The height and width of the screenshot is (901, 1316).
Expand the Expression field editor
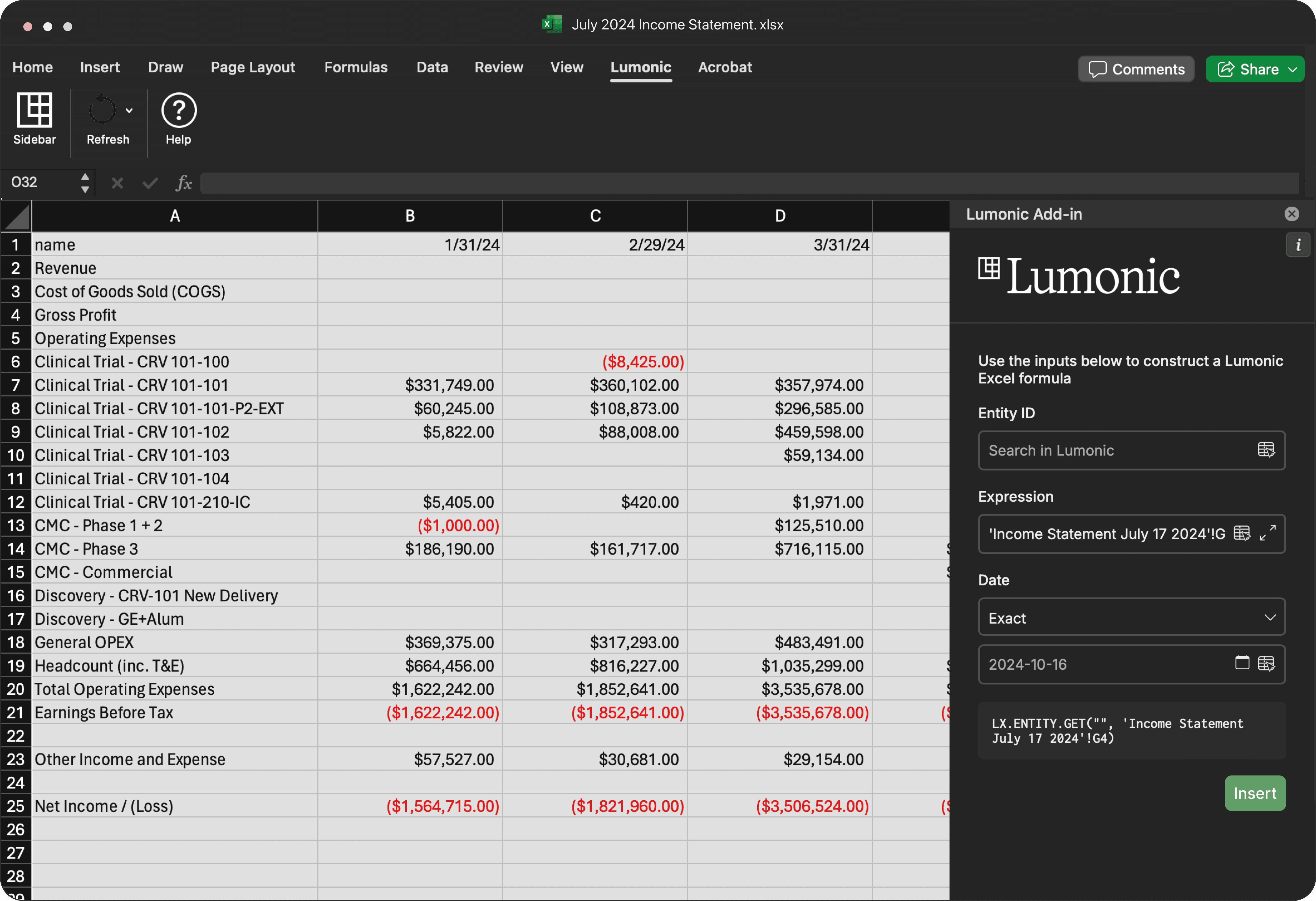pos(1268,533)
